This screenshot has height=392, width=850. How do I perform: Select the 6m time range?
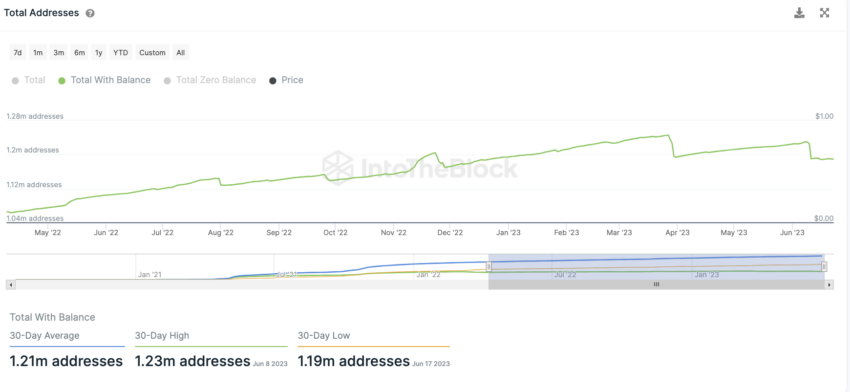point(80,53)
